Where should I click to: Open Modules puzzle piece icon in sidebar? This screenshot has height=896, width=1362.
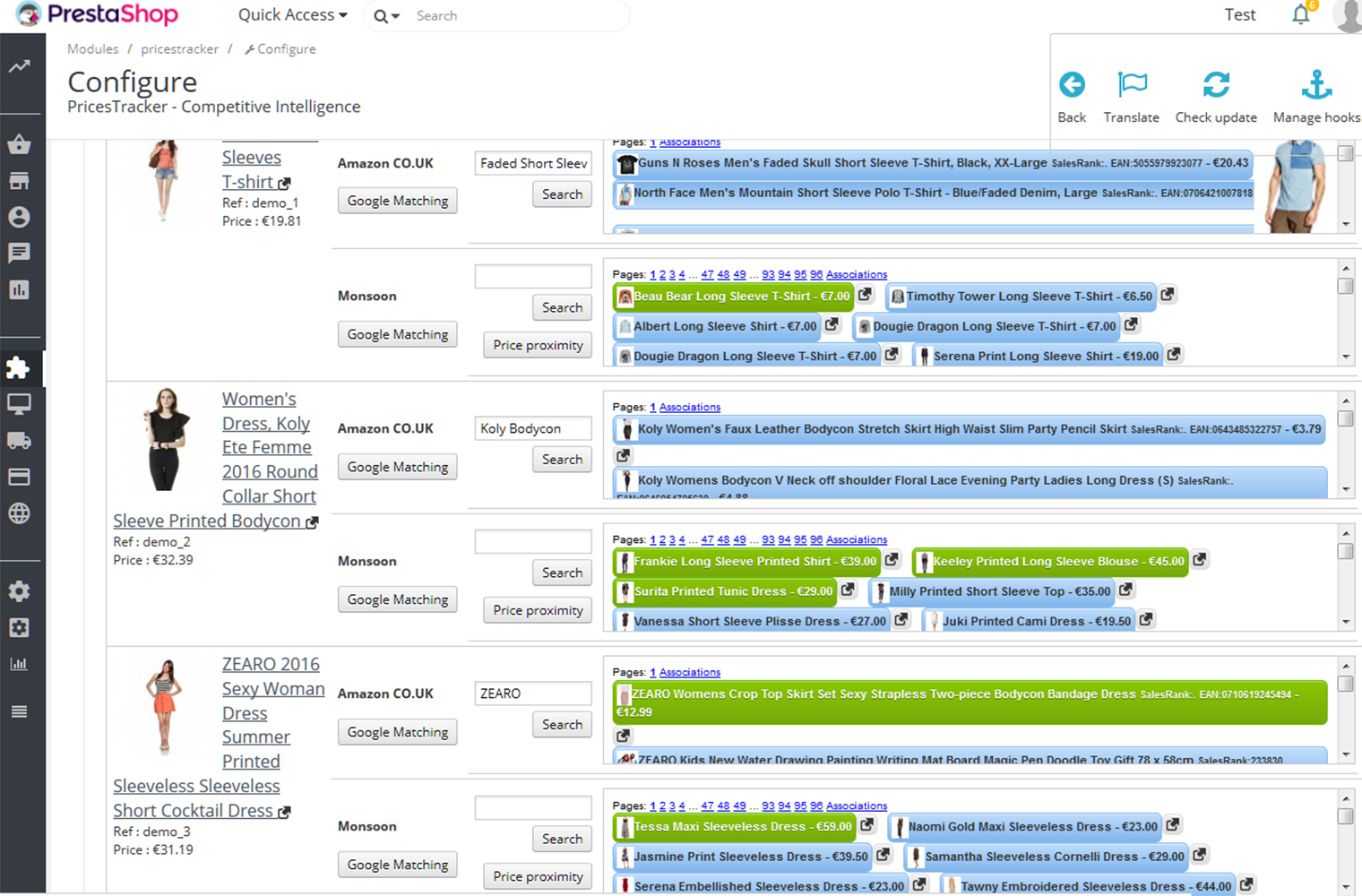[x=19, y=367]
